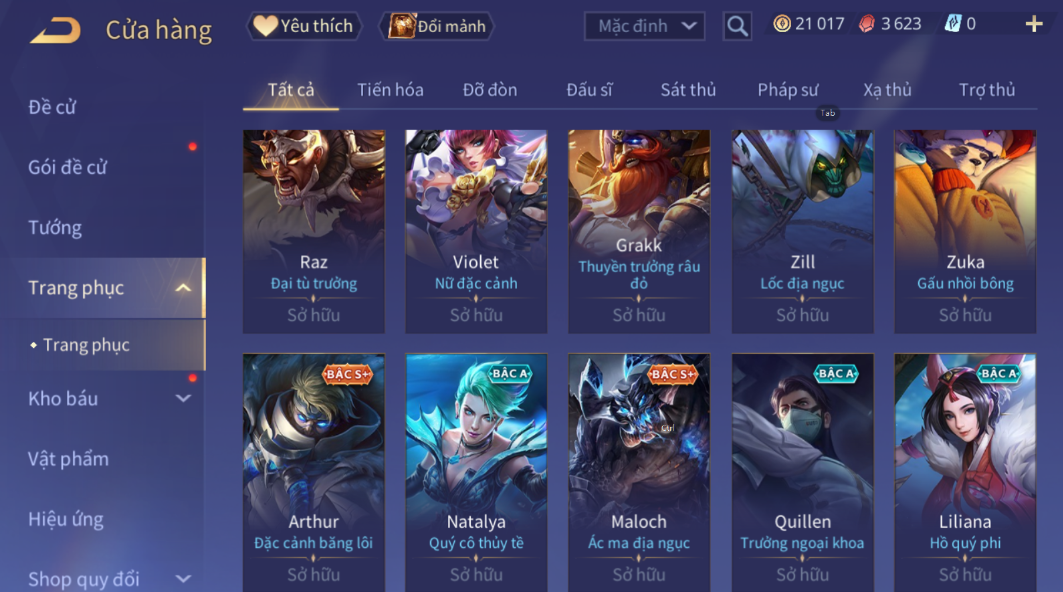
Task: Select the Violet Nữ đặc cảnh skin card
Action: click(476, 231)
